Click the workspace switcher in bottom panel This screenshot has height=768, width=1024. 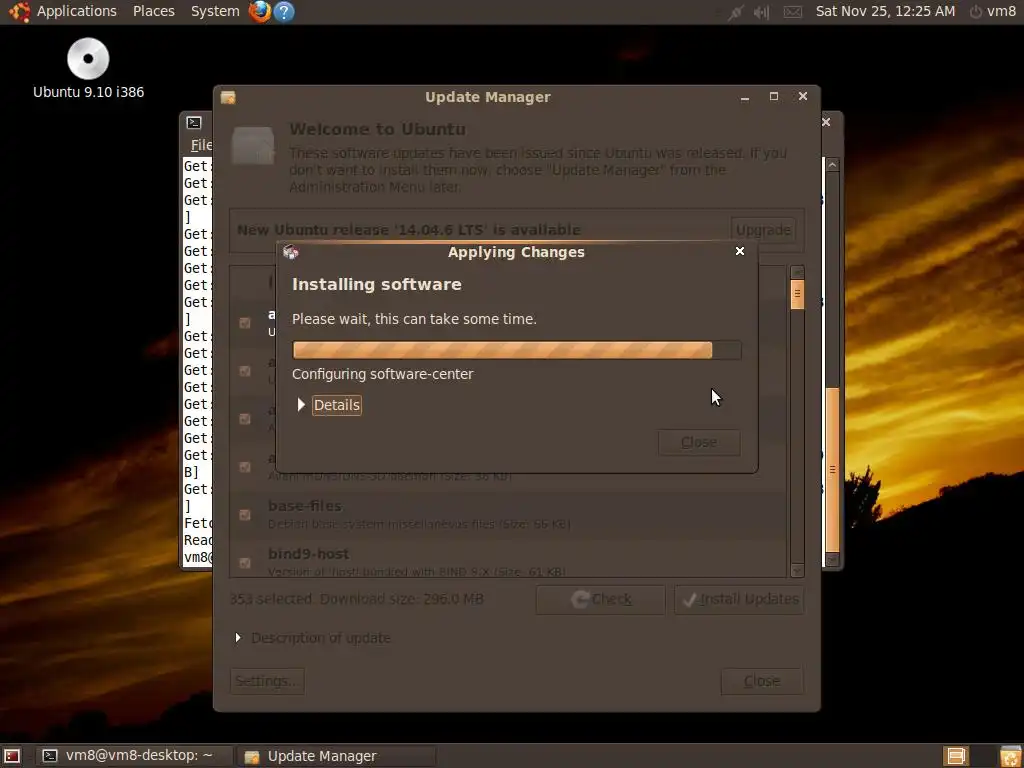pos(956,756)
